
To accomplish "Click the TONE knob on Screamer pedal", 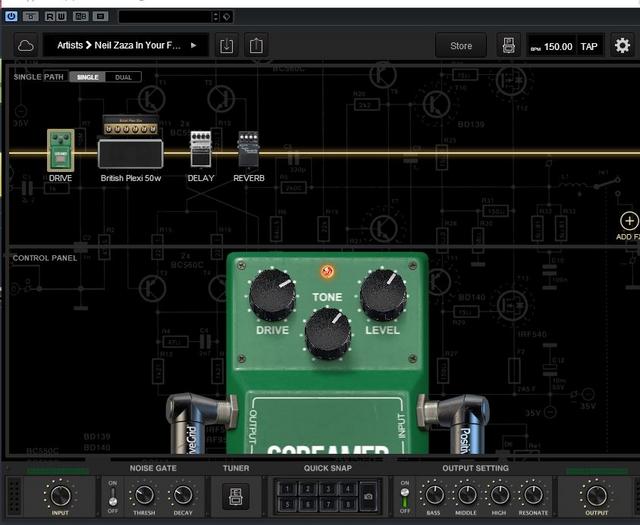I will pos(327,334).
